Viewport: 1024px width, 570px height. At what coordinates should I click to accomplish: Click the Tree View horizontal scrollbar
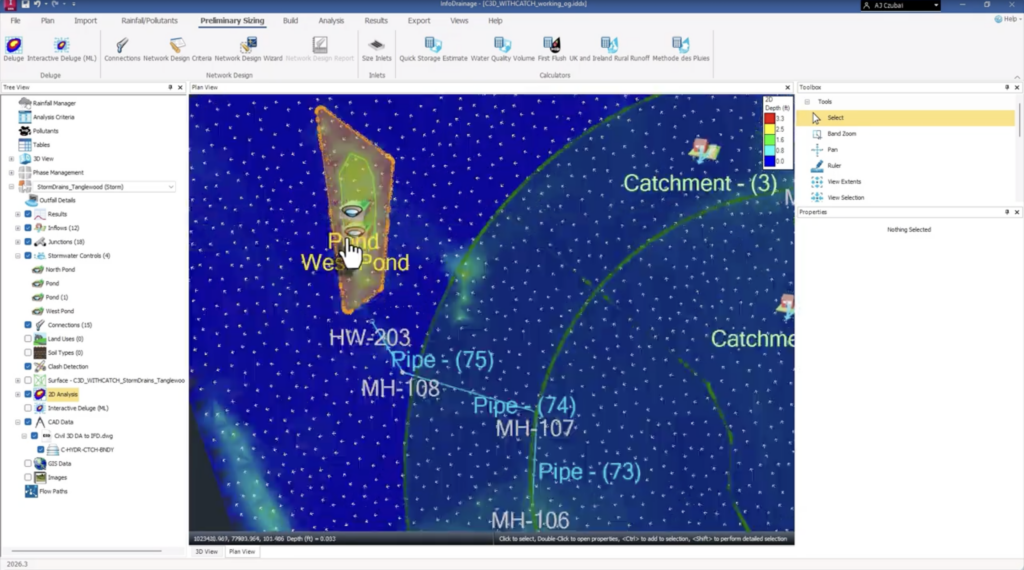point(86,551)
